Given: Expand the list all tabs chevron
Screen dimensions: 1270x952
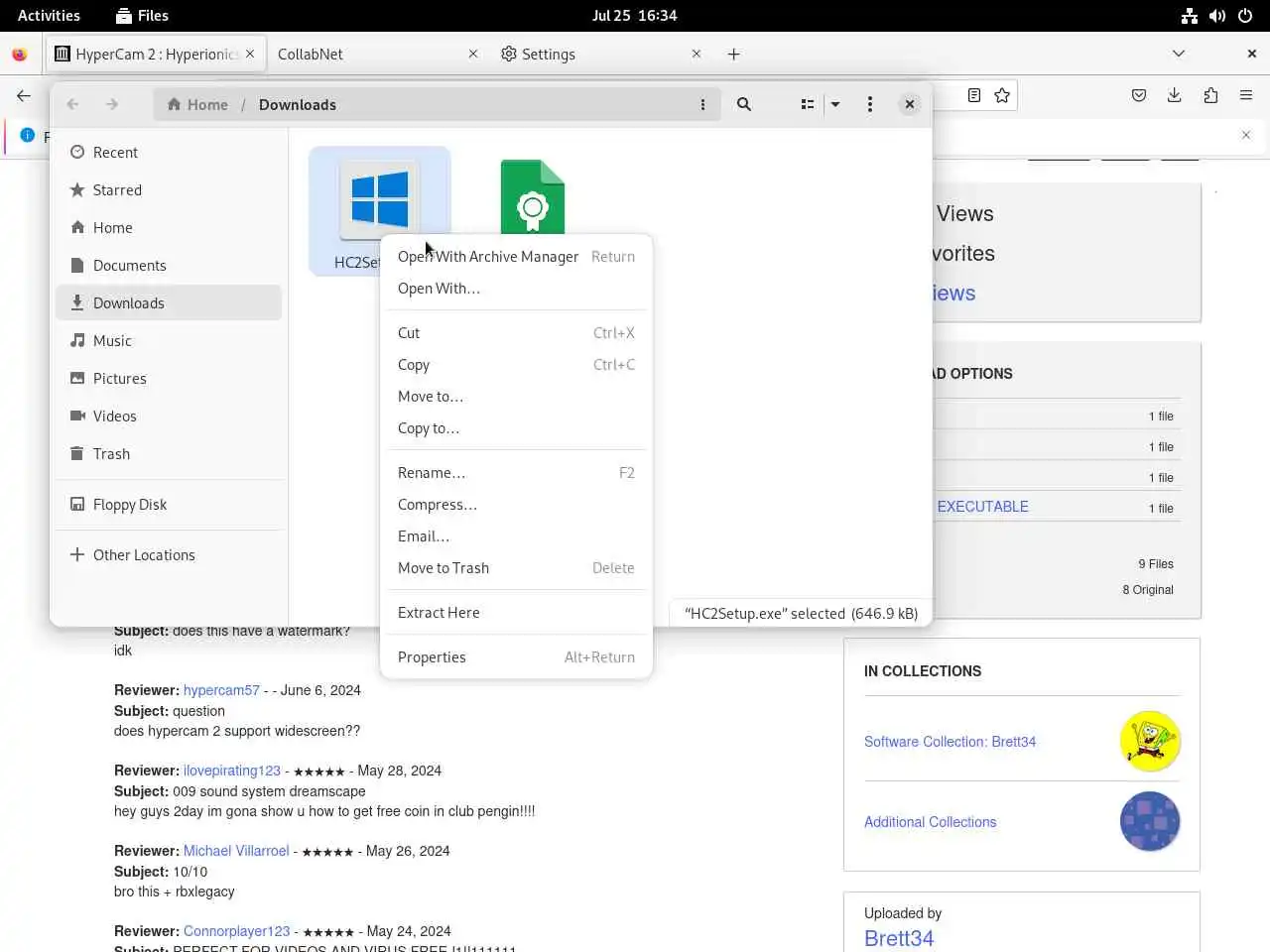Looking at the screenshot, I should [1179, 54].
